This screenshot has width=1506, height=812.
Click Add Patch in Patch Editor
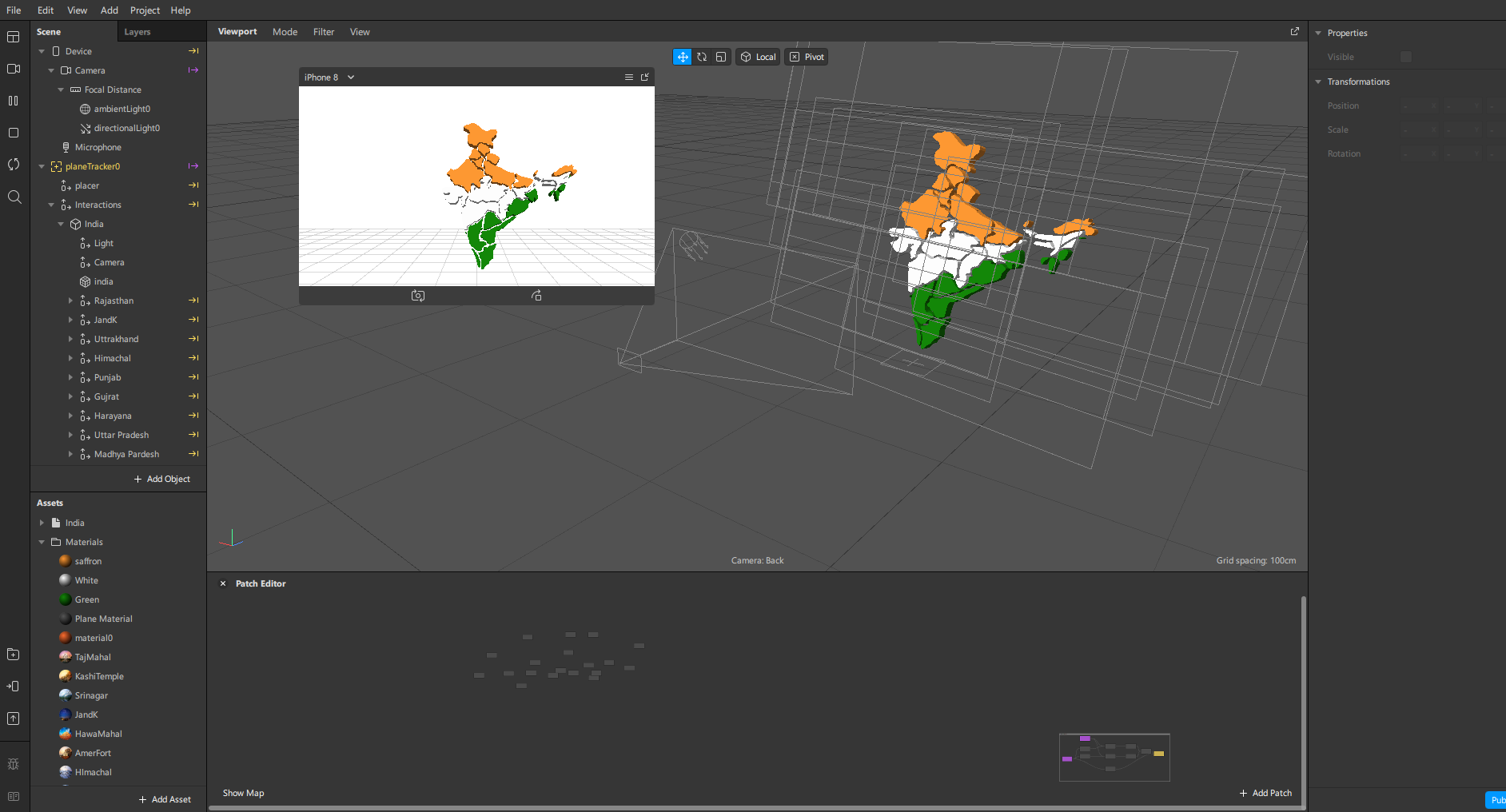click(1265, 793)
